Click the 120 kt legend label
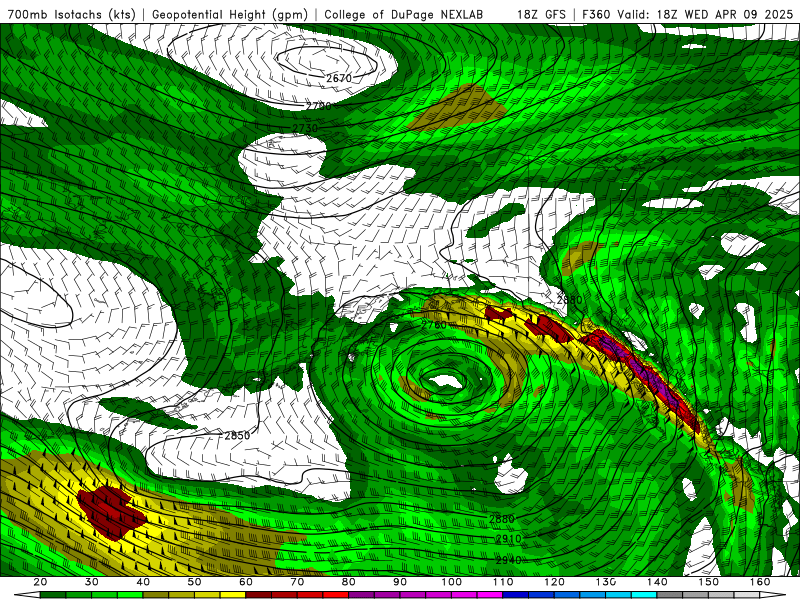The height and width of the screenshot is (600, 800). click(x=555, y=582)
